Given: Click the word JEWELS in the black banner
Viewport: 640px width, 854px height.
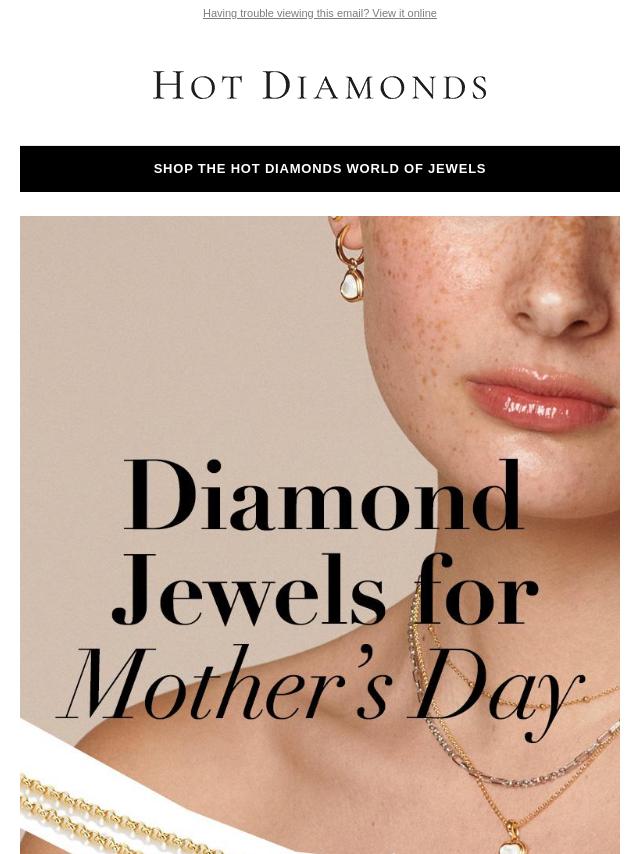Looking at the screenshot, I should point(457,169).
